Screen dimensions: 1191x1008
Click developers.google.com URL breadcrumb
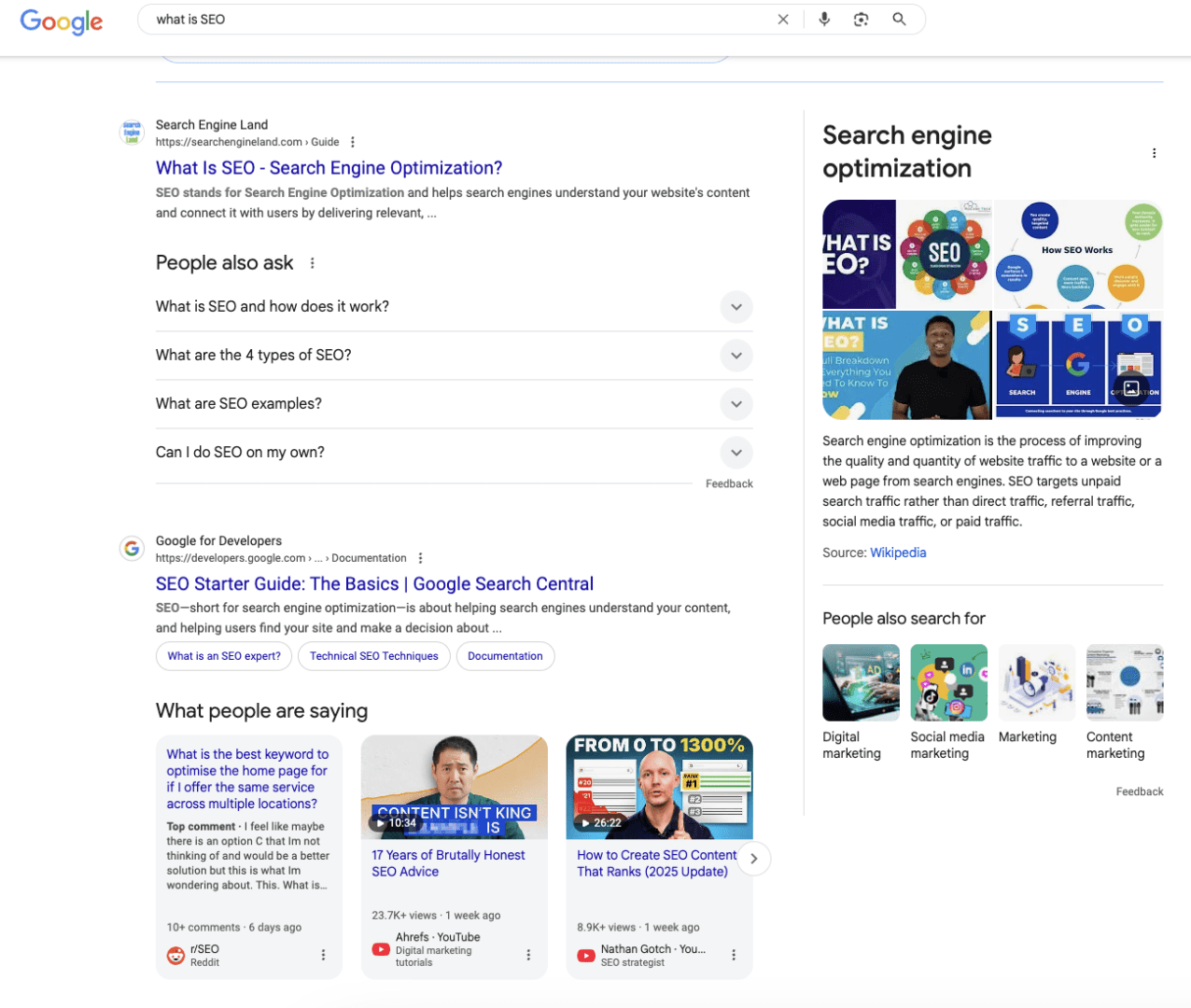281,558
